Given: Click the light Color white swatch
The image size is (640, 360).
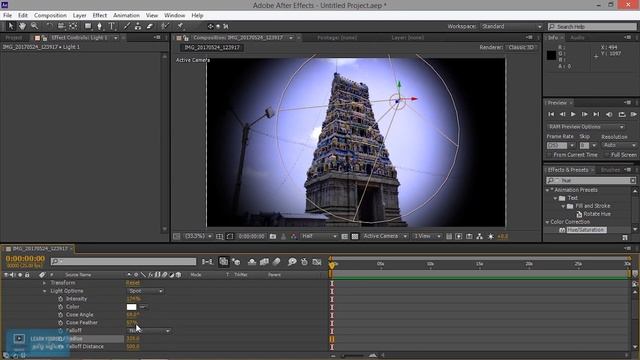Looking at the screenshot, I should pos(131,307).
